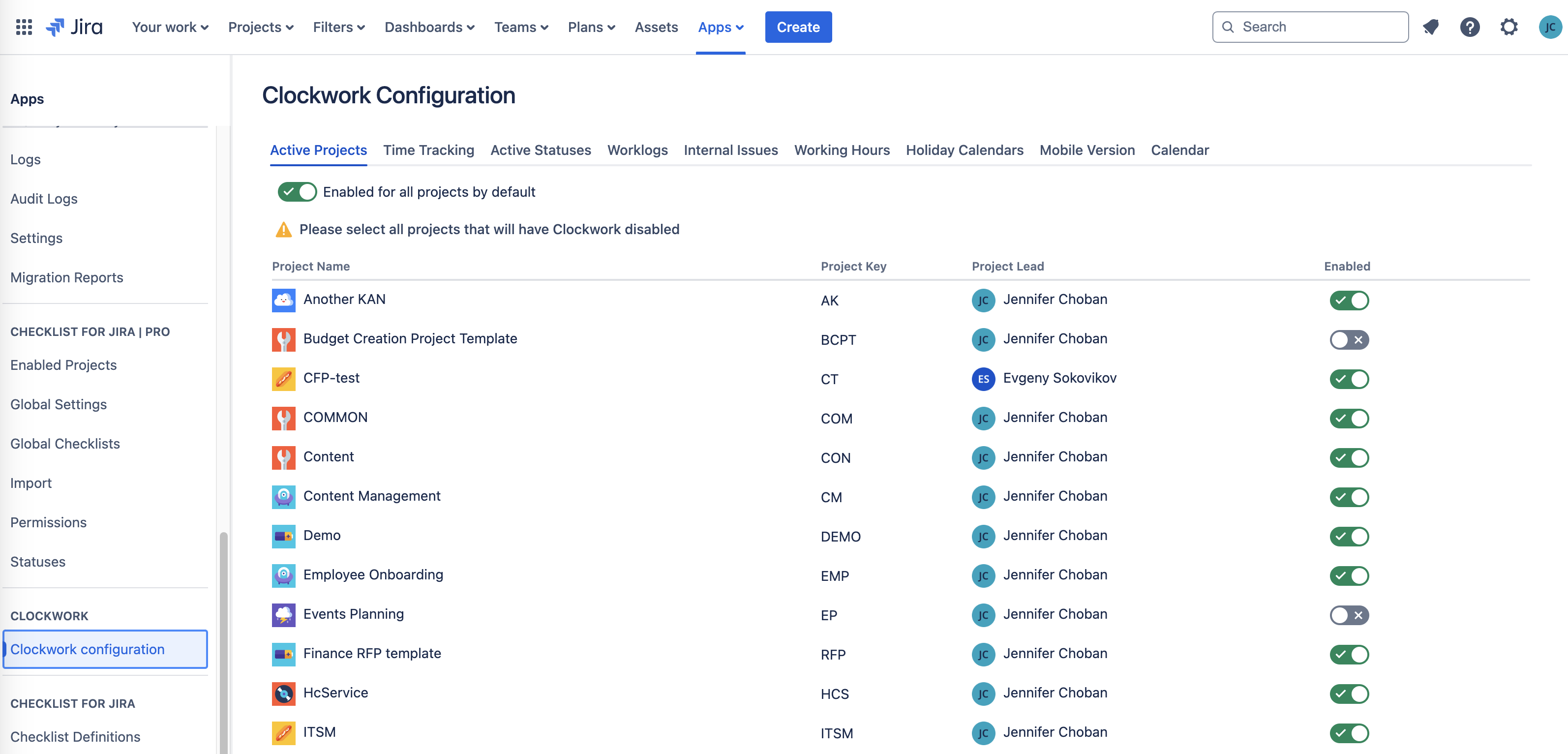This screenshot has width=1568, height=754.
Task: Open Audit Logs in the sidebar
Action: tap(44, 199)
